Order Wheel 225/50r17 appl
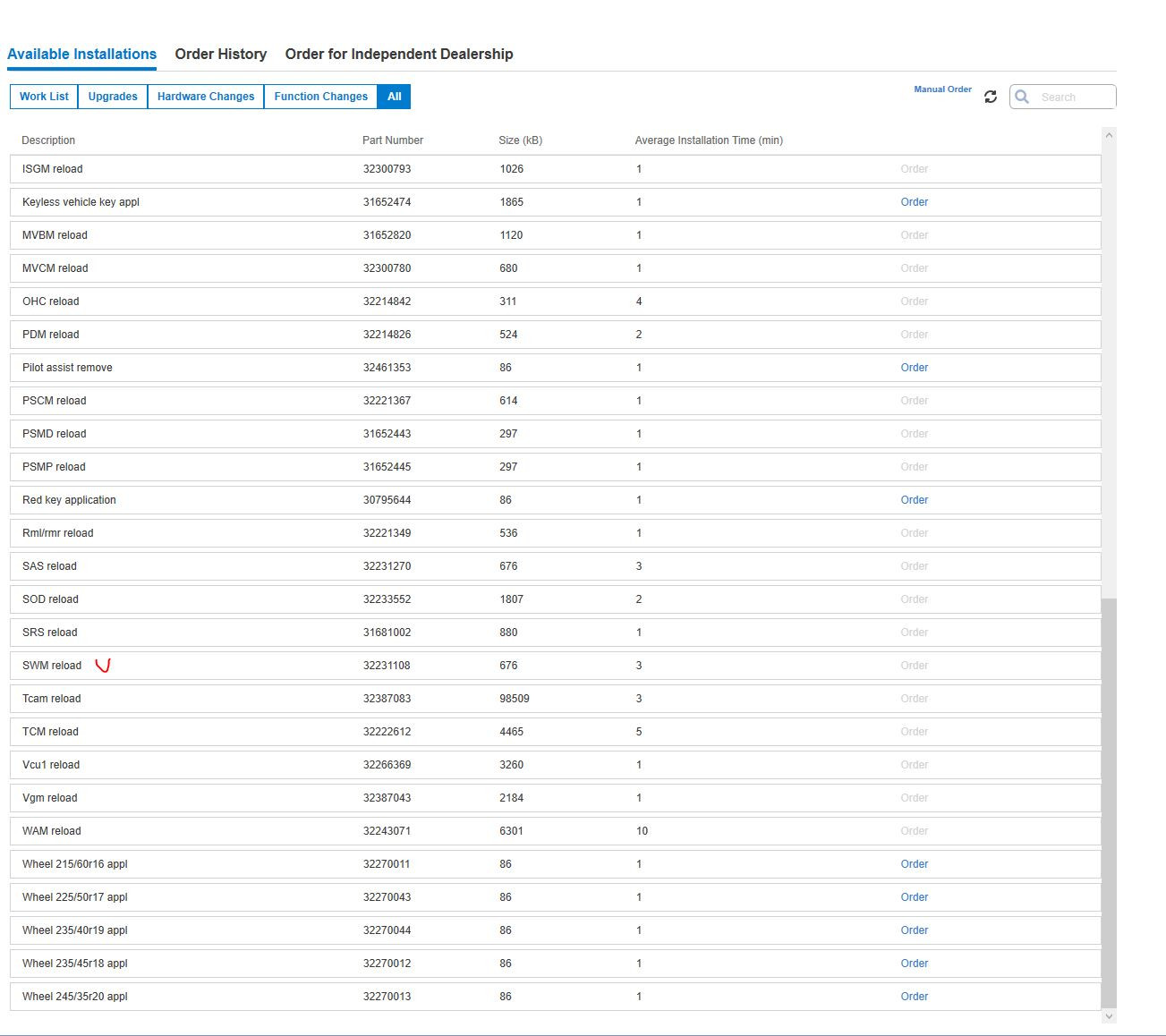The image size is (1166, 1036). [914, 897]
